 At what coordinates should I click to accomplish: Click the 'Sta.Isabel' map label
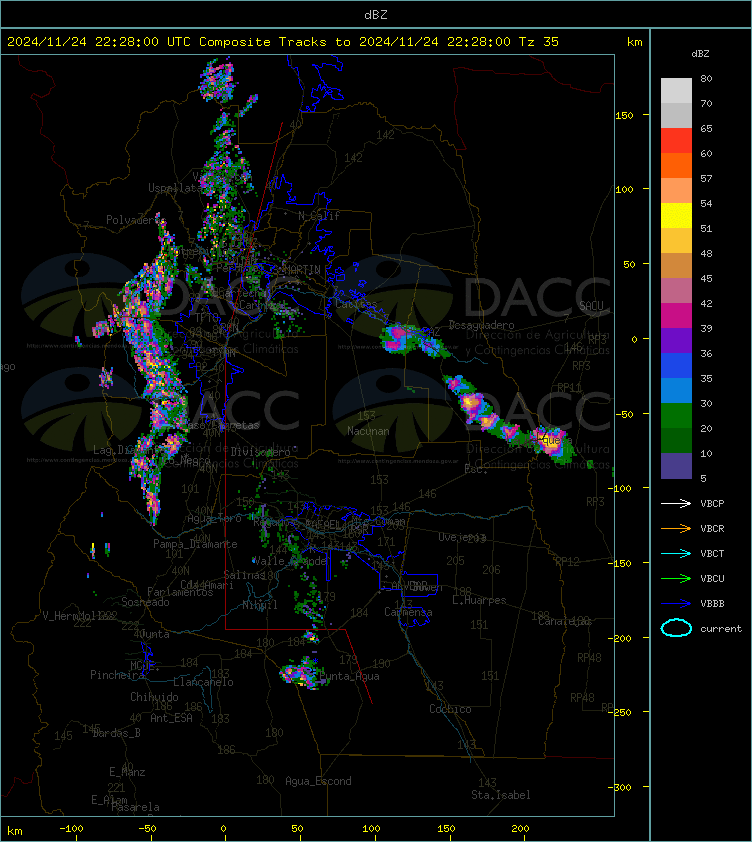pos(501,795)
